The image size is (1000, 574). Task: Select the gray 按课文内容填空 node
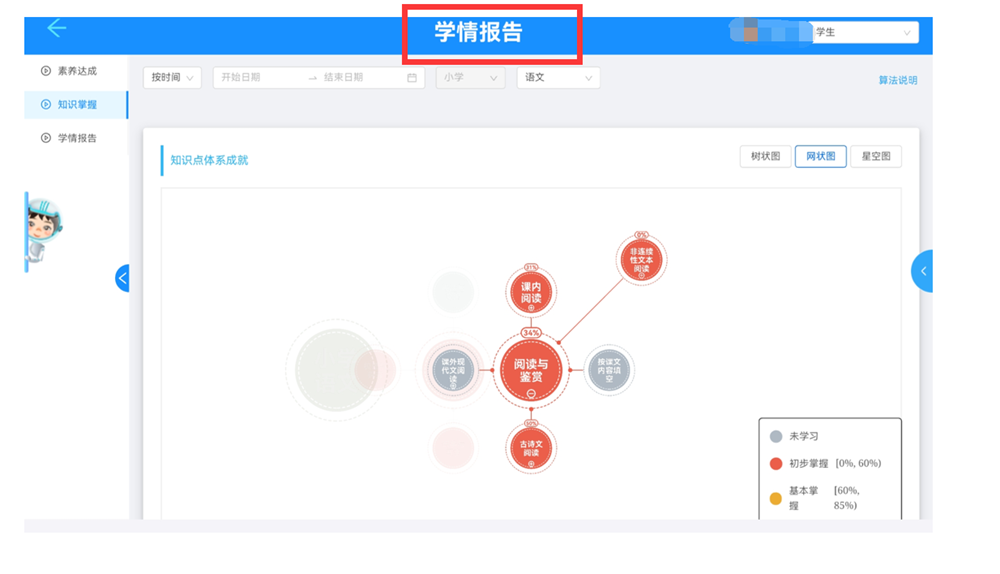tap(608, 370)
